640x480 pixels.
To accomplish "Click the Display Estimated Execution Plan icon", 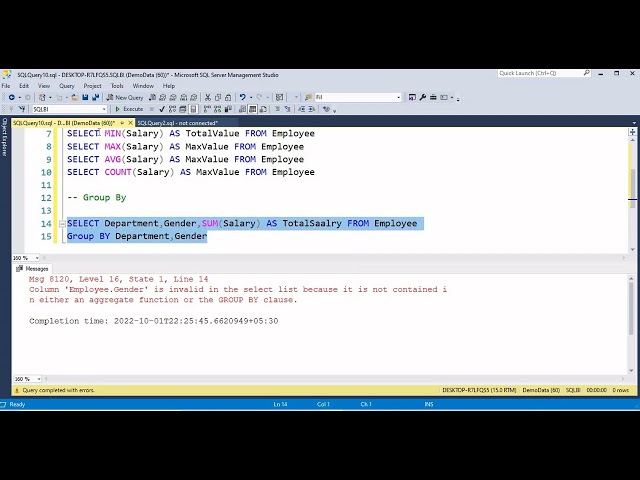I will pos(172,109).
